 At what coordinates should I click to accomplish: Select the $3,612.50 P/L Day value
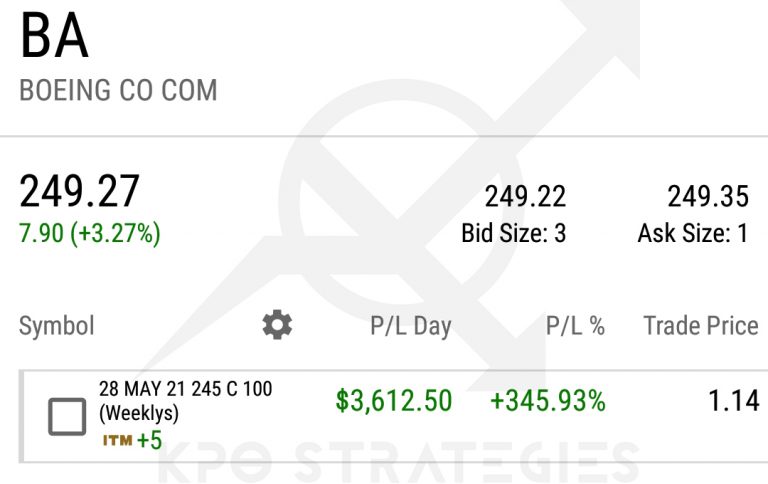coord(394,401)
